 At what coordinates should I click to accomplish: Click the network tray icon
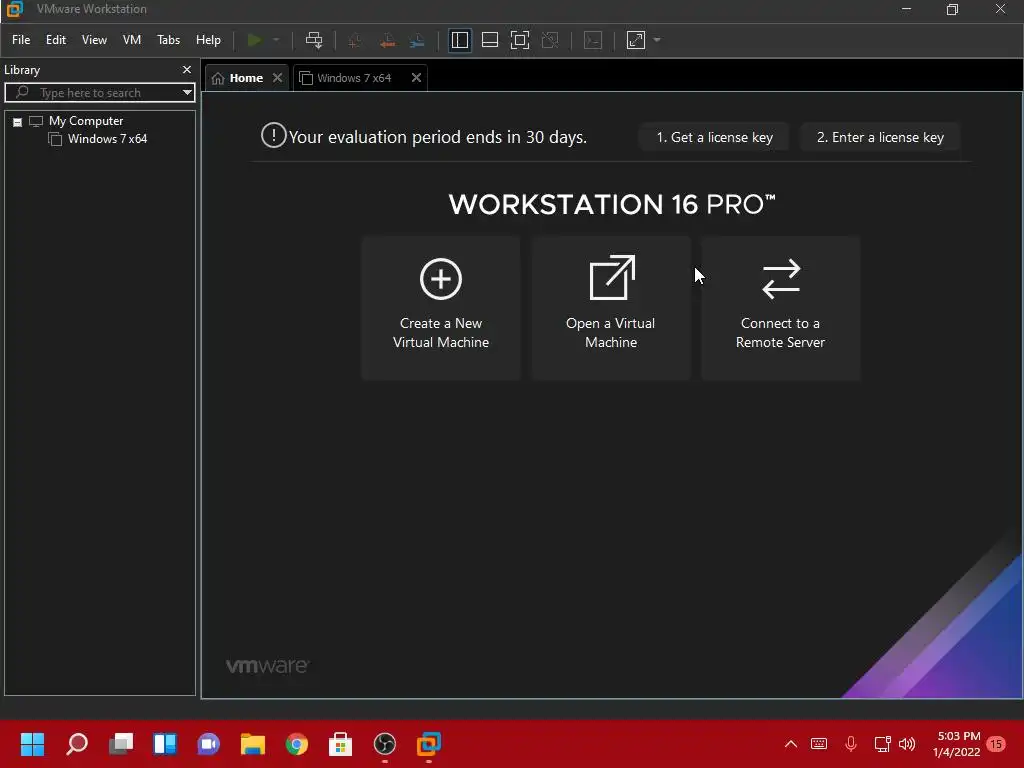click(882, 744)
